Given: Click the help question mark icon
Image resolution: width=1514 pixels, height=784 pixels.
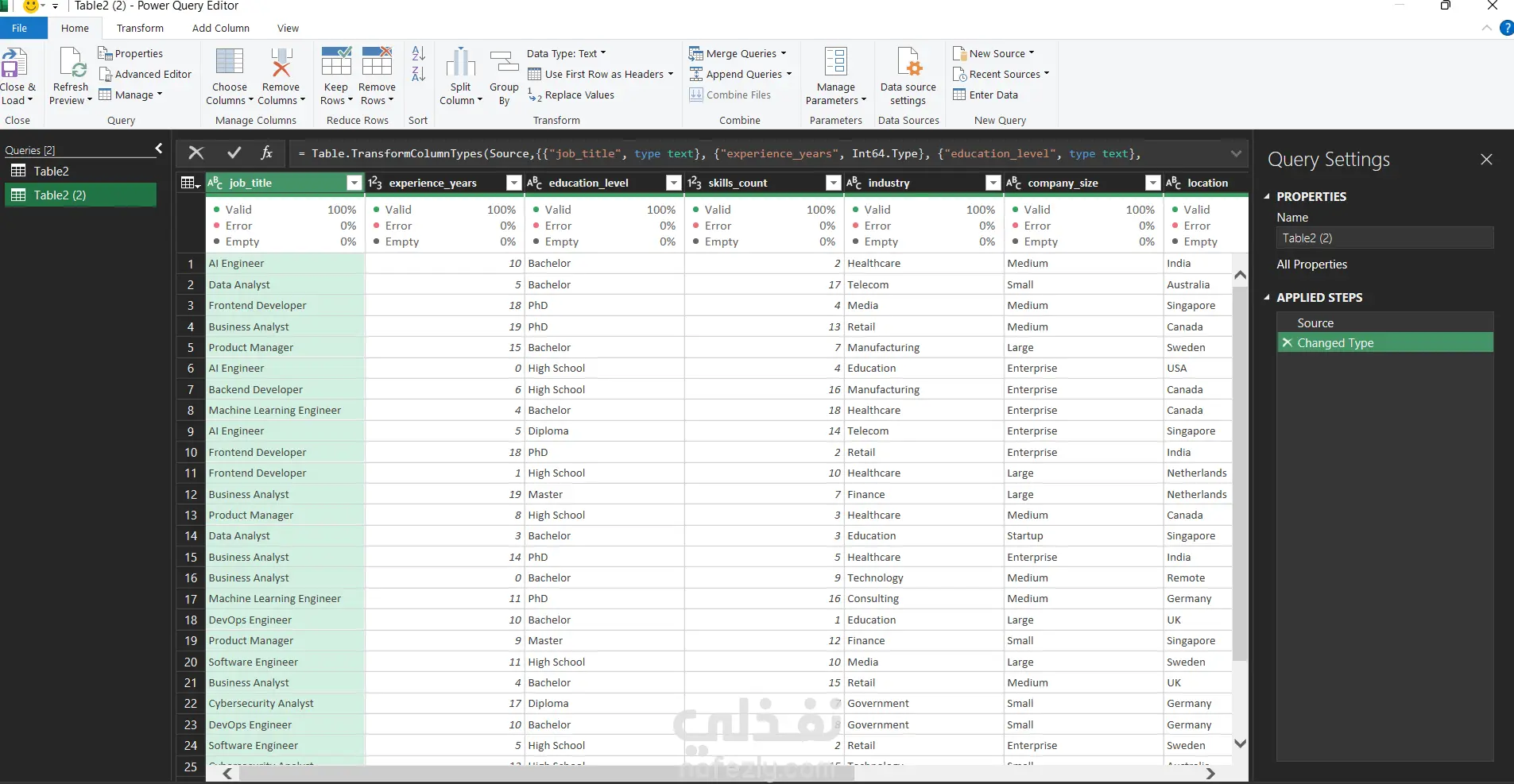Looking at the screenshot, I should click(x=1506, y=28).
